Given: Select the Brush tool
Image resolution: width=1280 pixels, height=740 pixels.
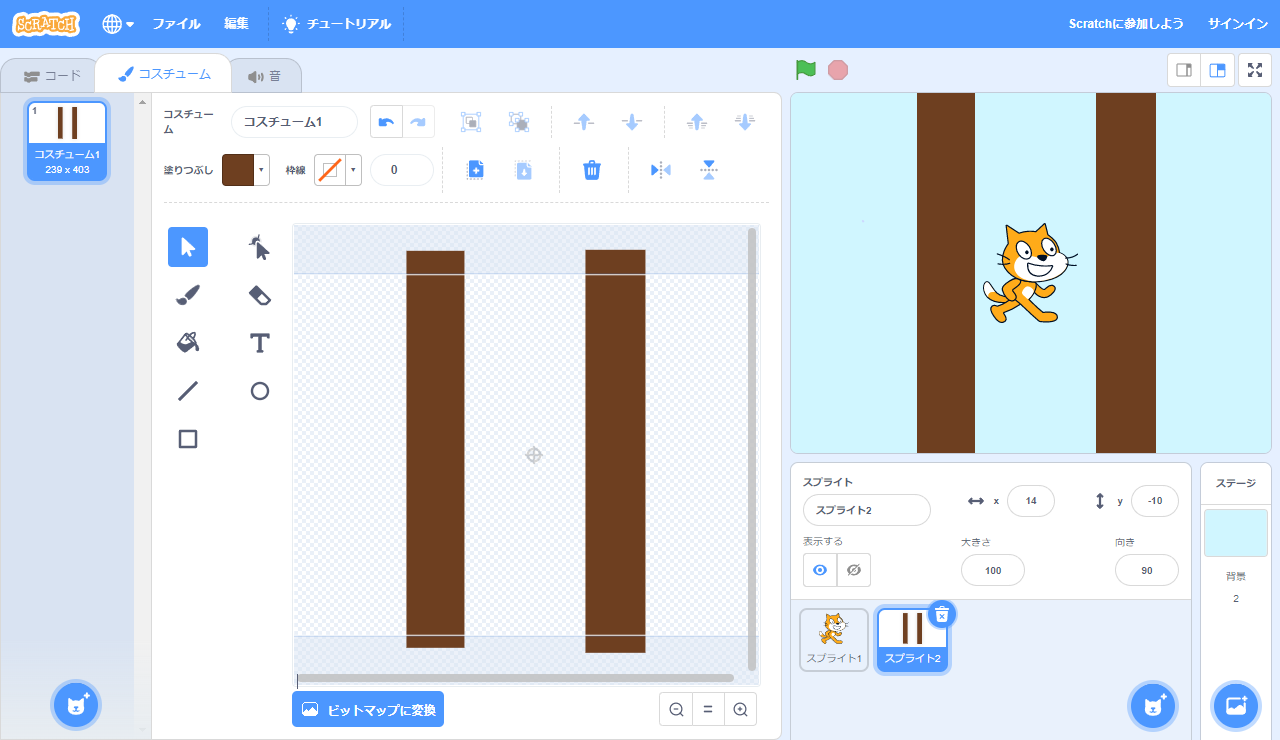Looking at the screenshot, I should pos(188,295).
